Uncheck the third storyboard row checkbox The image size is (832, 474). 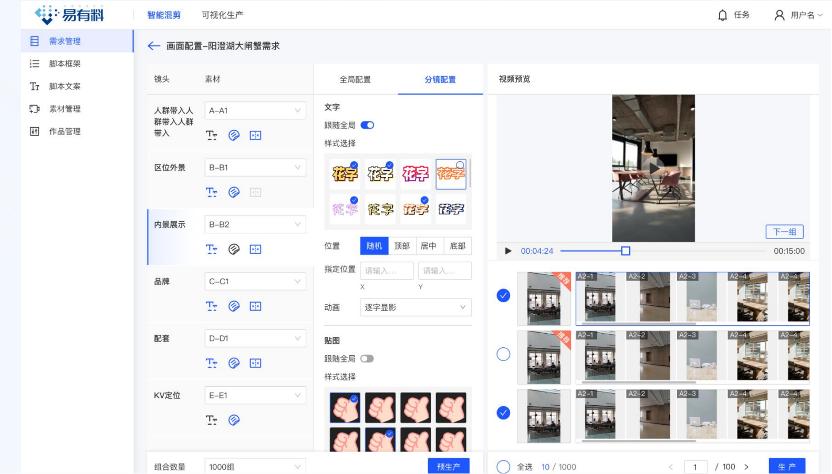tap(503, 412)
